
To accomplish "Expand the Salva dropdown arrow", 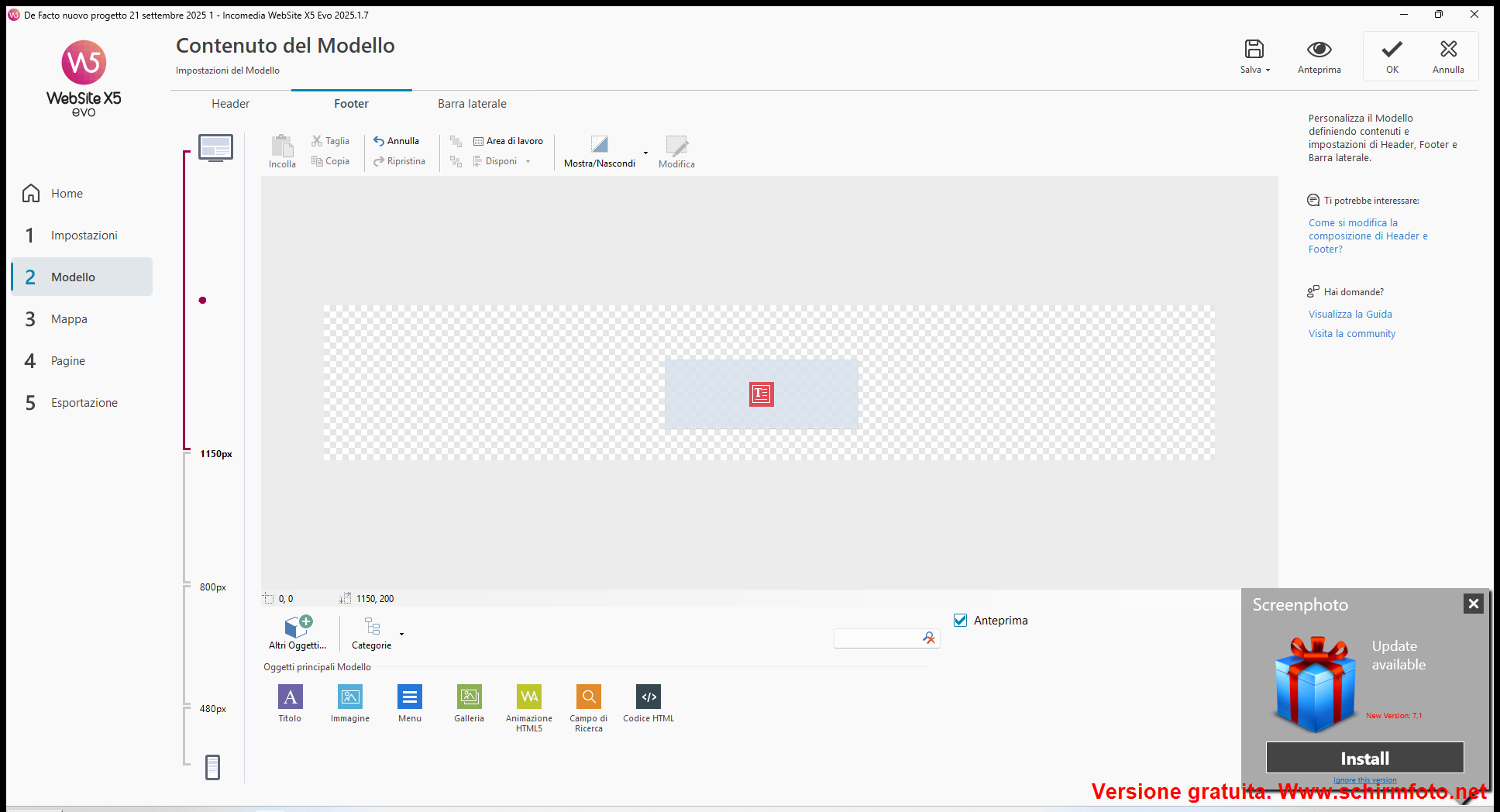I will click(x=1268, y=71).
